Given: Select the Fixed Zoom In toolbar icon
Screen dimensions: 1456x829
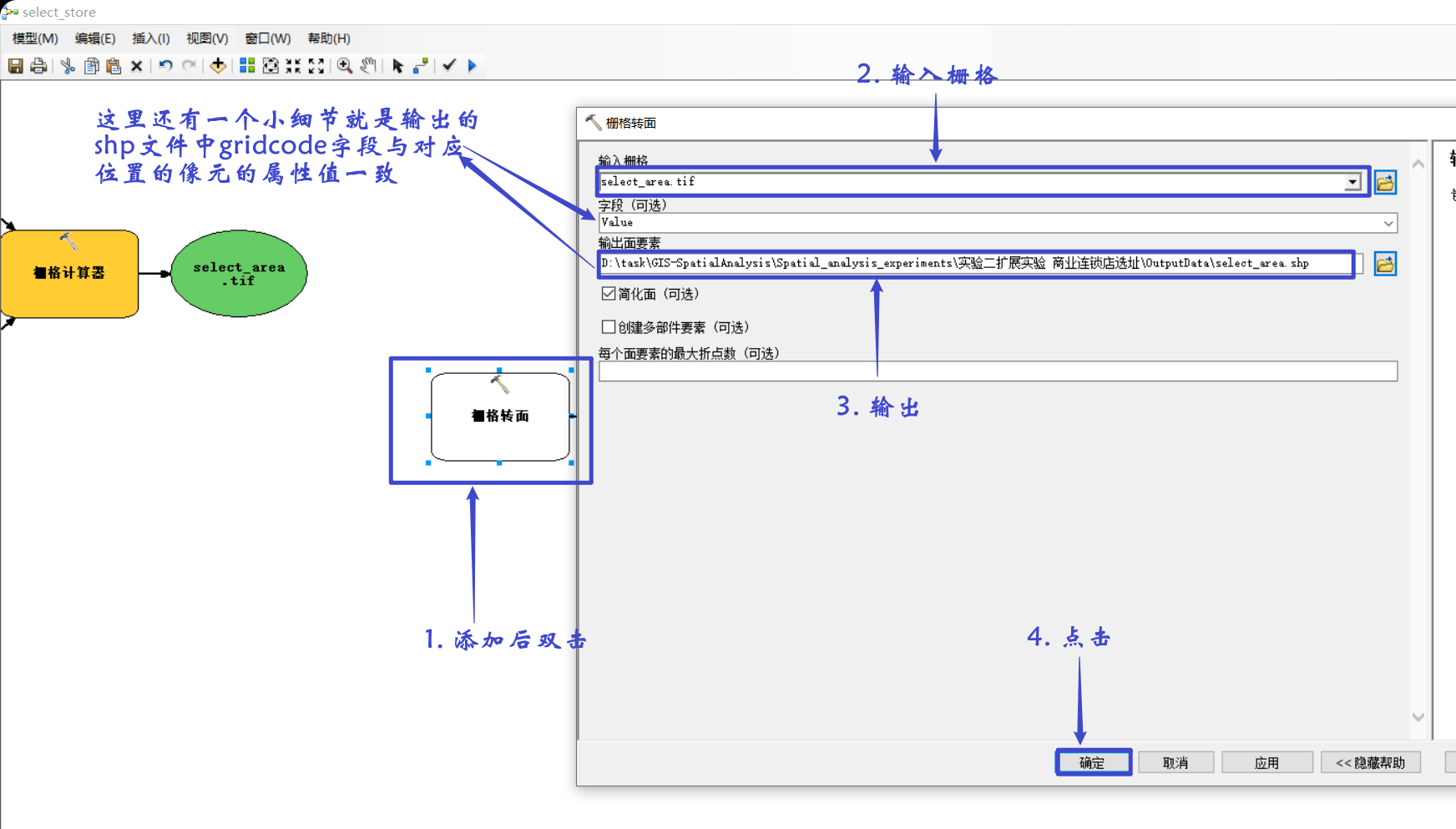Looking at the screenshot, I should pos(293,66).
